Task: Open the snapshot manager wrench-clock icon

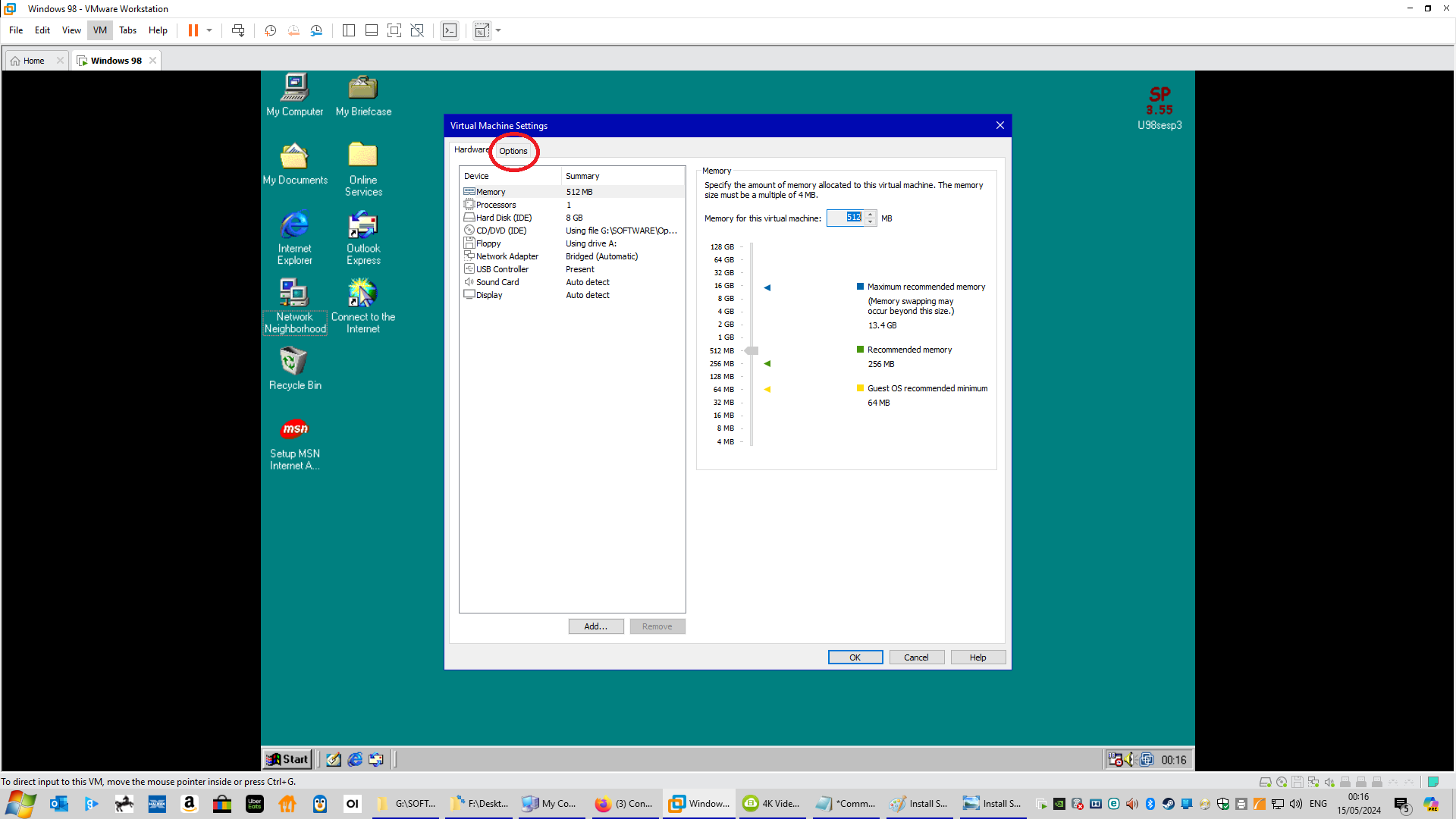Action: click(x=316, y=30)
